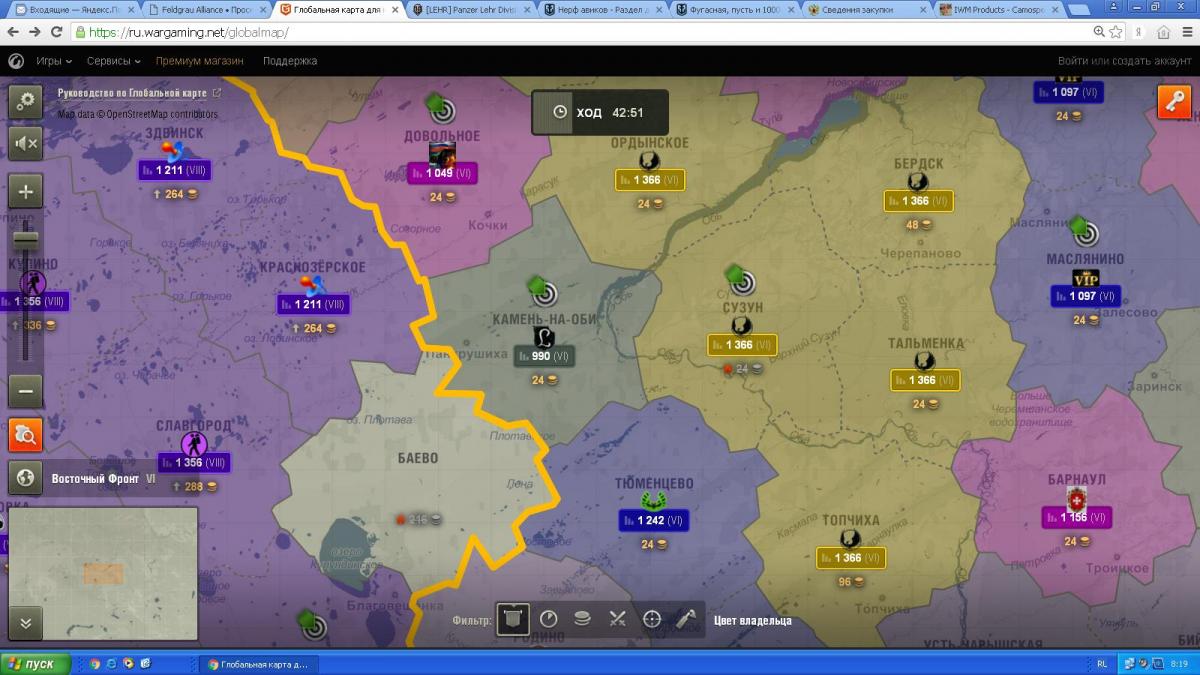This screenshot has height=675, width=1200.
Task: Click the orange key button
Action: pyautogui.click(x=1174, y=102)
